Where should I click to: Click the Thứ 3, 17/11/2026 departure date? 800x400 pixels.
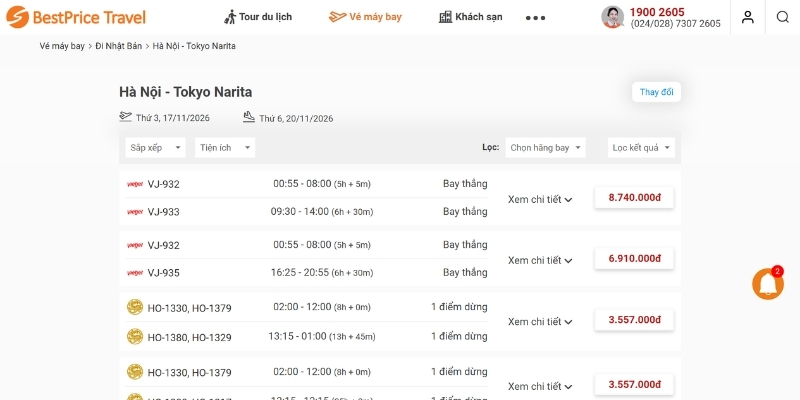click(172, 118)
